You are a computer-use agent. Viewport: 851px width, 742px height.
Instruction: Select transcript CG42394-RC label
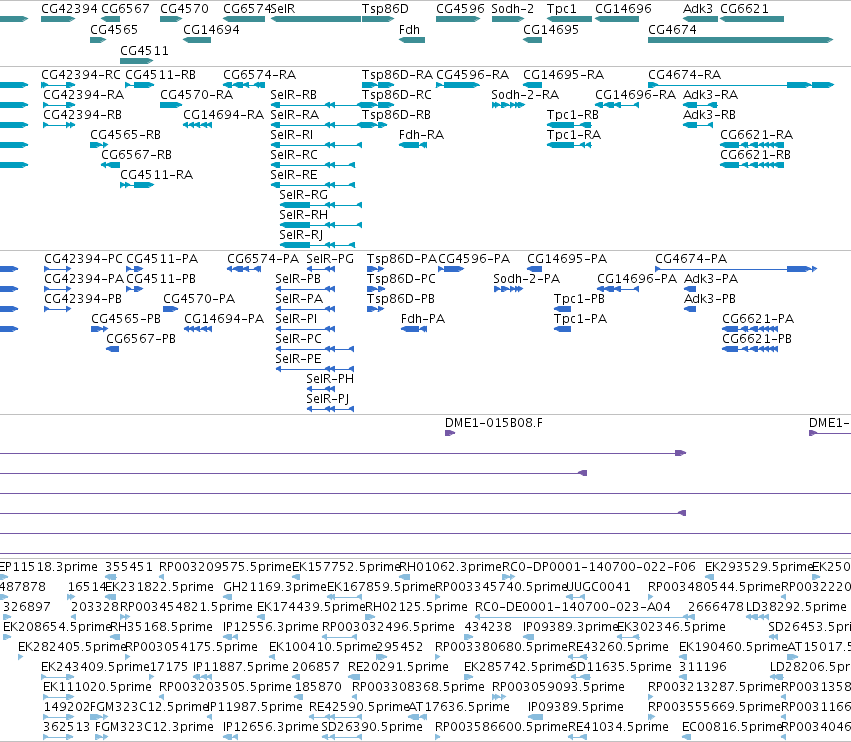click(81, 75)
